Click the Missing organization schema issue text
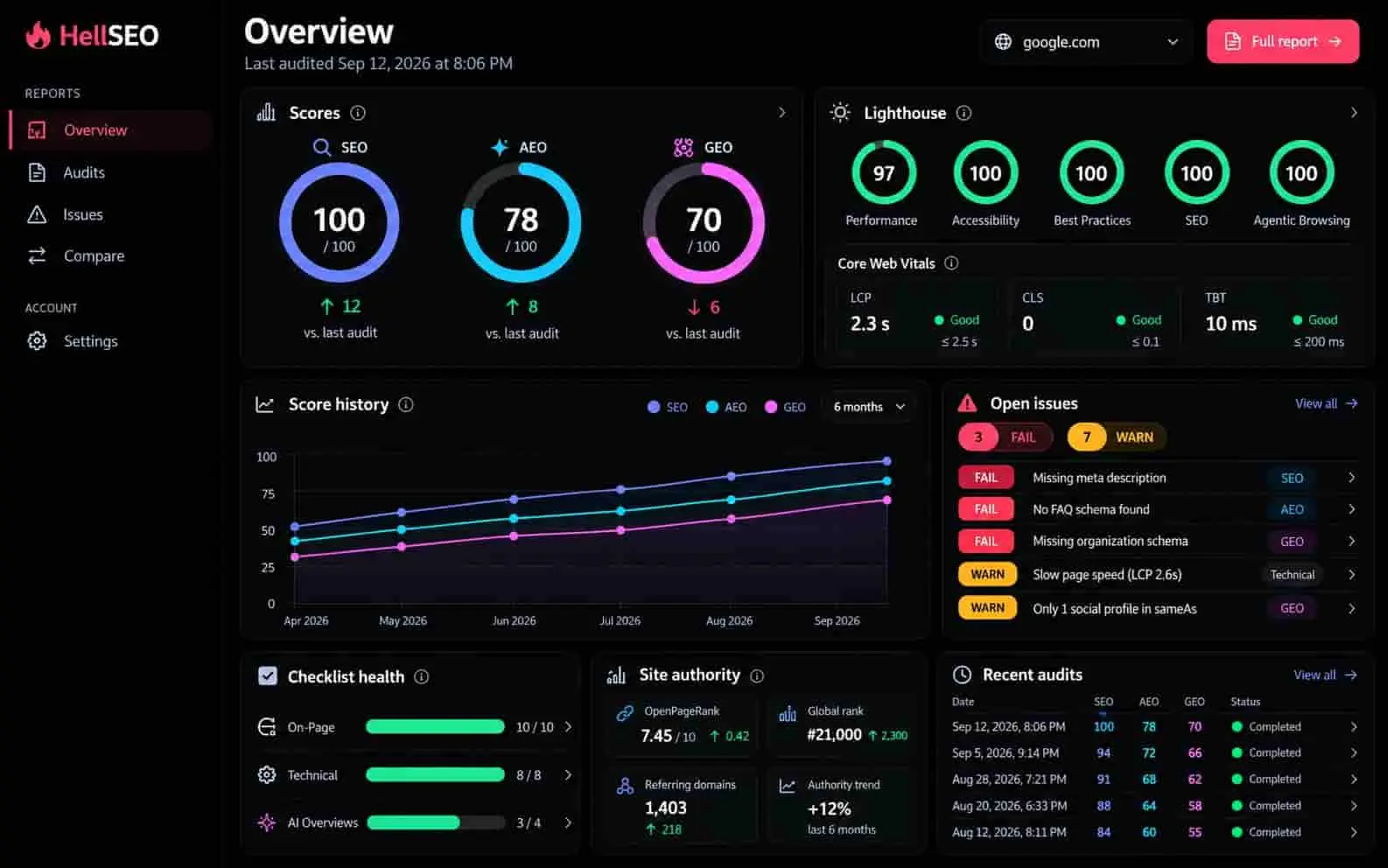 coord(1111,541)
